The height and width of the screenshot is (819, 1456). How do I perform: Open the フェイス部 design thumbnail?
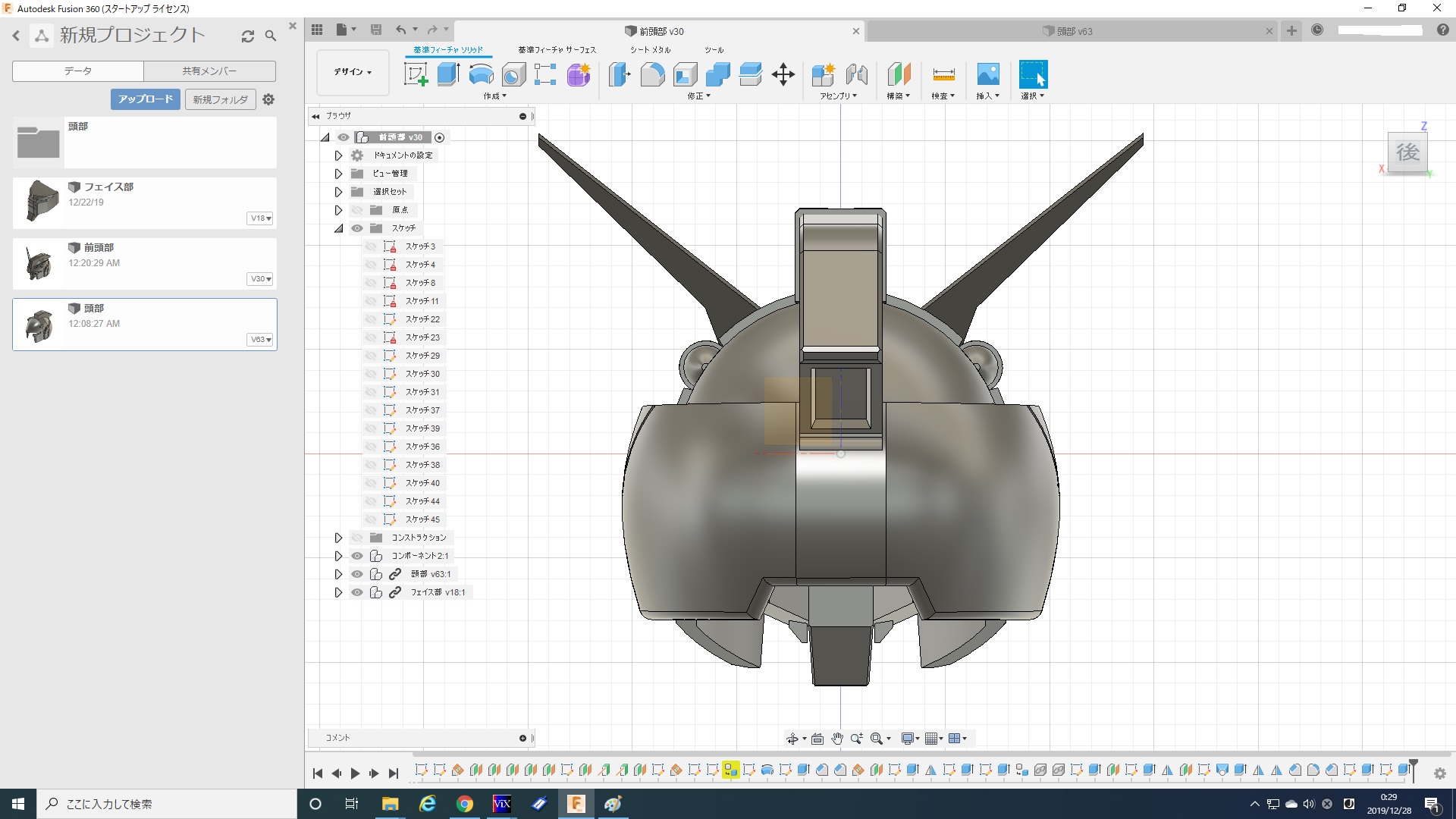tap(39, 202)
